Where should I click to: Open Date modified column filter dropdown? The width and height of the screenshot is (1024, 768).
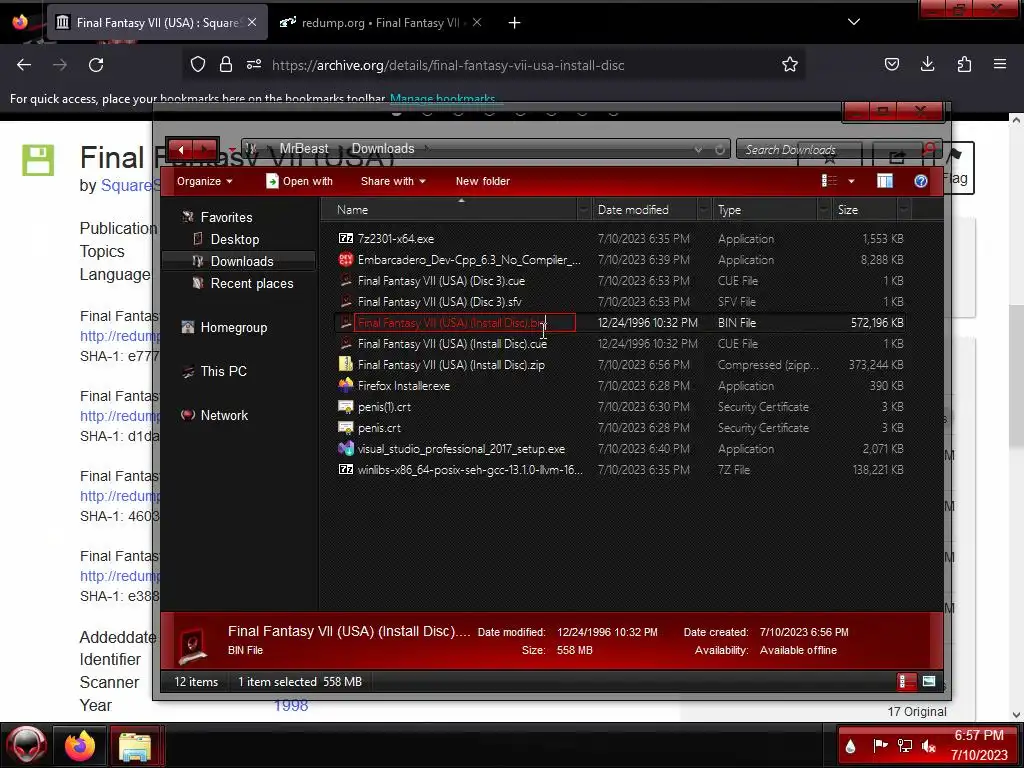[x=703, y=210]
